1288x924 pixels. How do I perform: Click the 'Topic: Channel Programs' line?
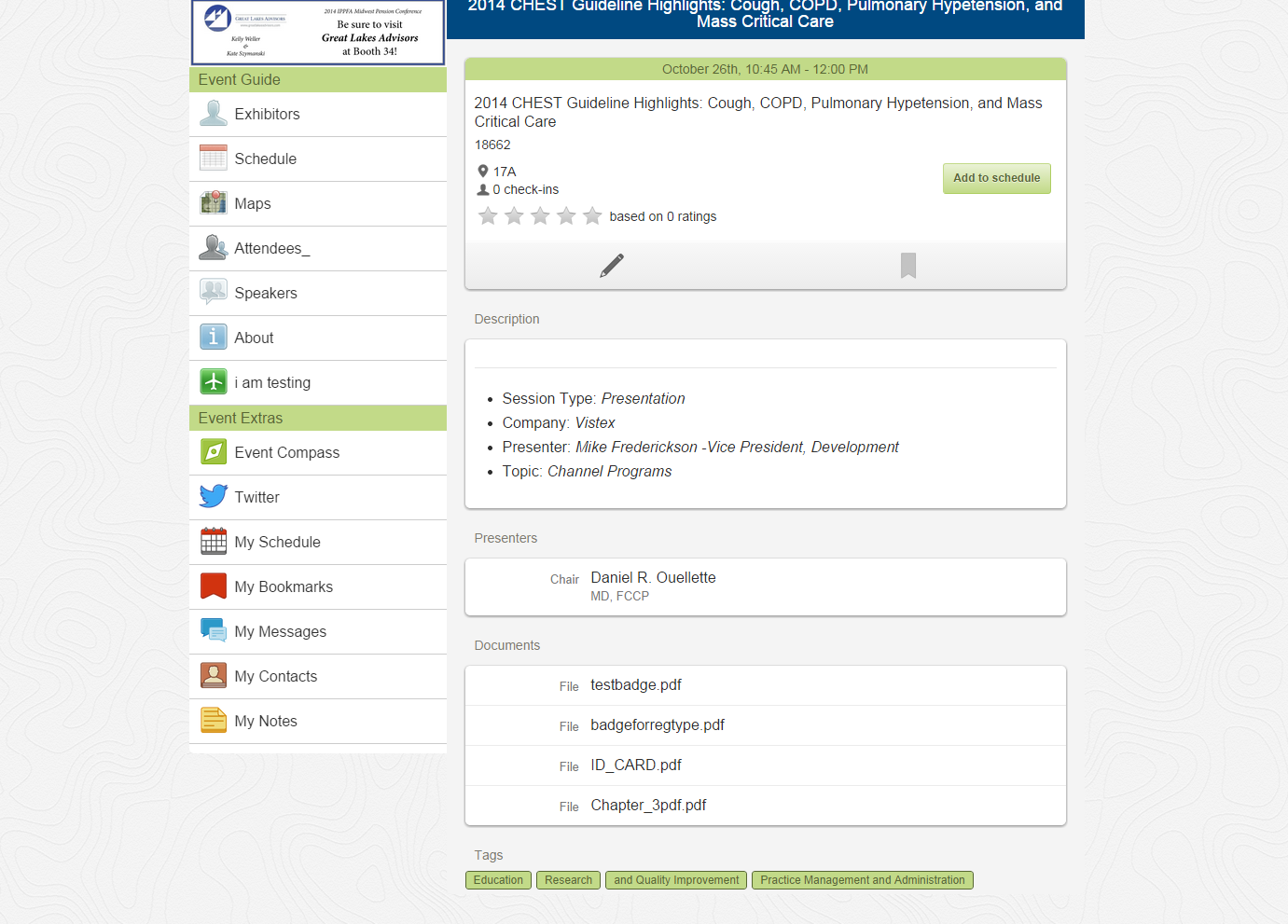click(x=587, y=472)
